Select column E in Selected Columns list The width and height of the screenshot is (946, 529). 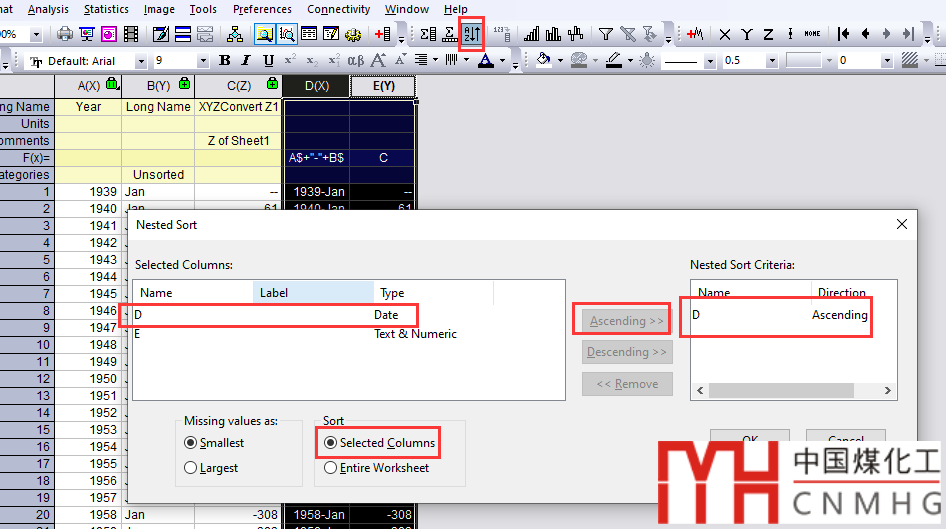(x=137, y=334)
